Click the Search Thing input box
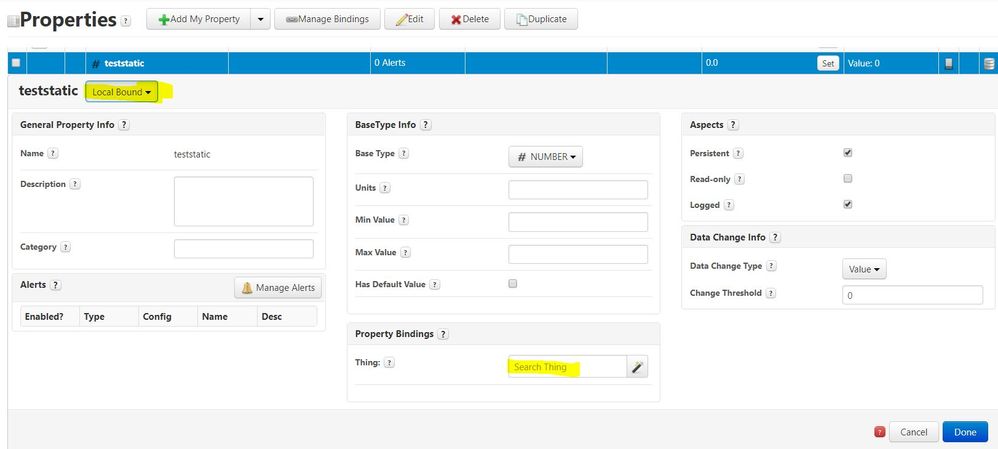998x449 pixels. (x=568, y=367)
